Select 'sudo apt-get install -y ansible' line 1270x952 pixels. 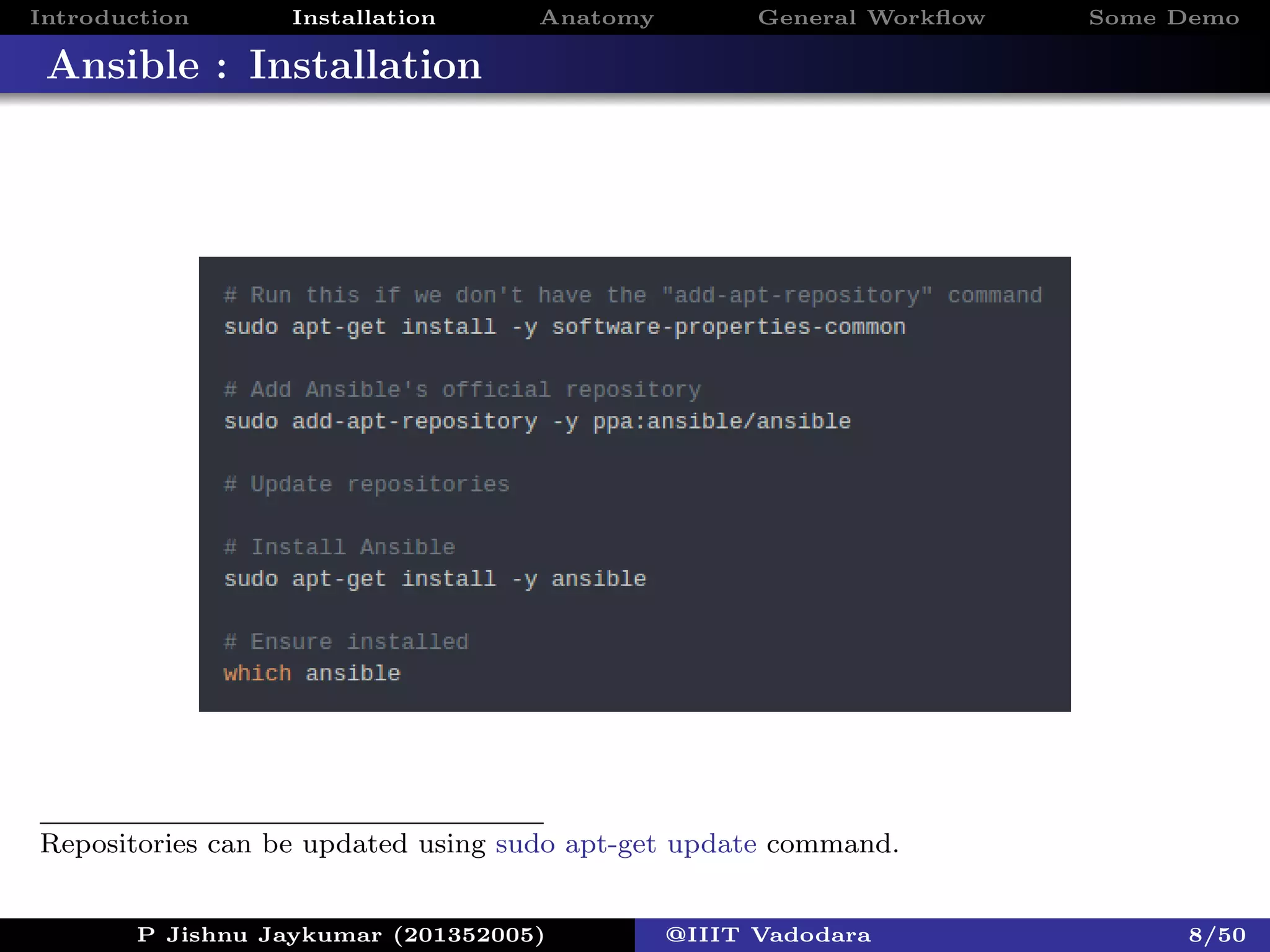point(435,579)
